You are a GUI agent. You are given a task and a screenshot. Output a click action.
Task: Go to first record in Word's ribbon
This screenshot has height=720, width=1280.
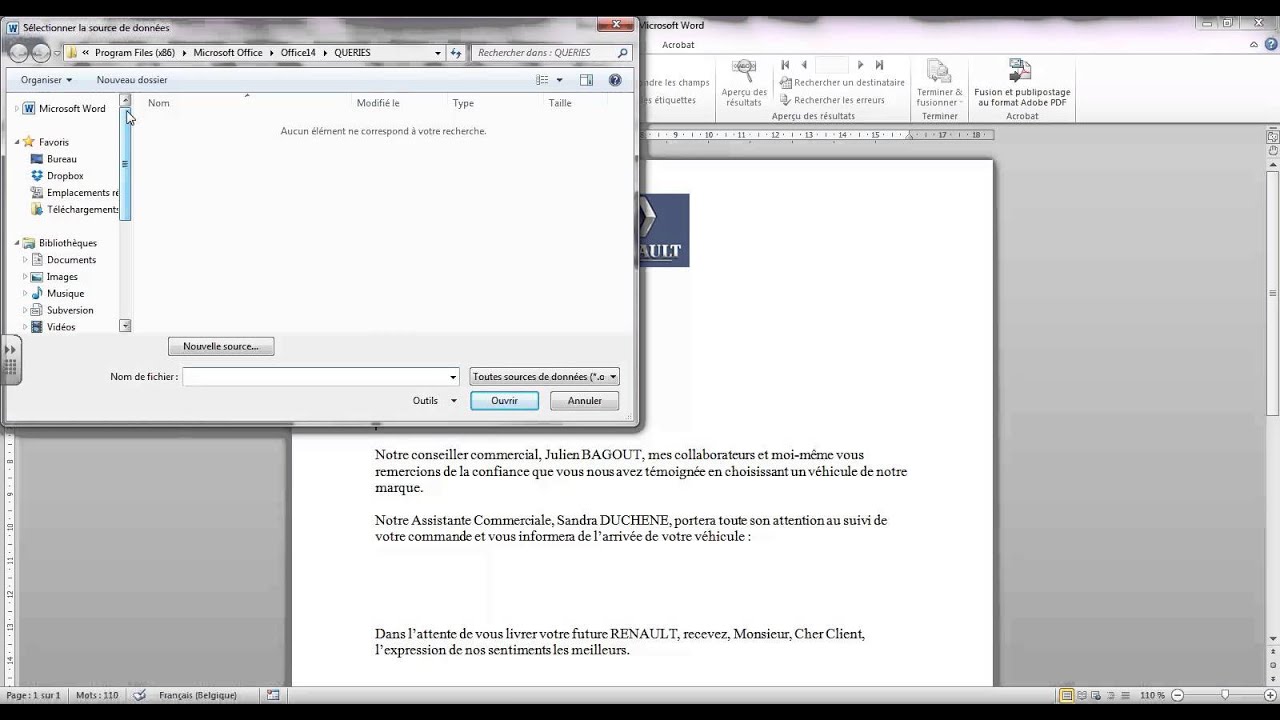click(785, 65)
